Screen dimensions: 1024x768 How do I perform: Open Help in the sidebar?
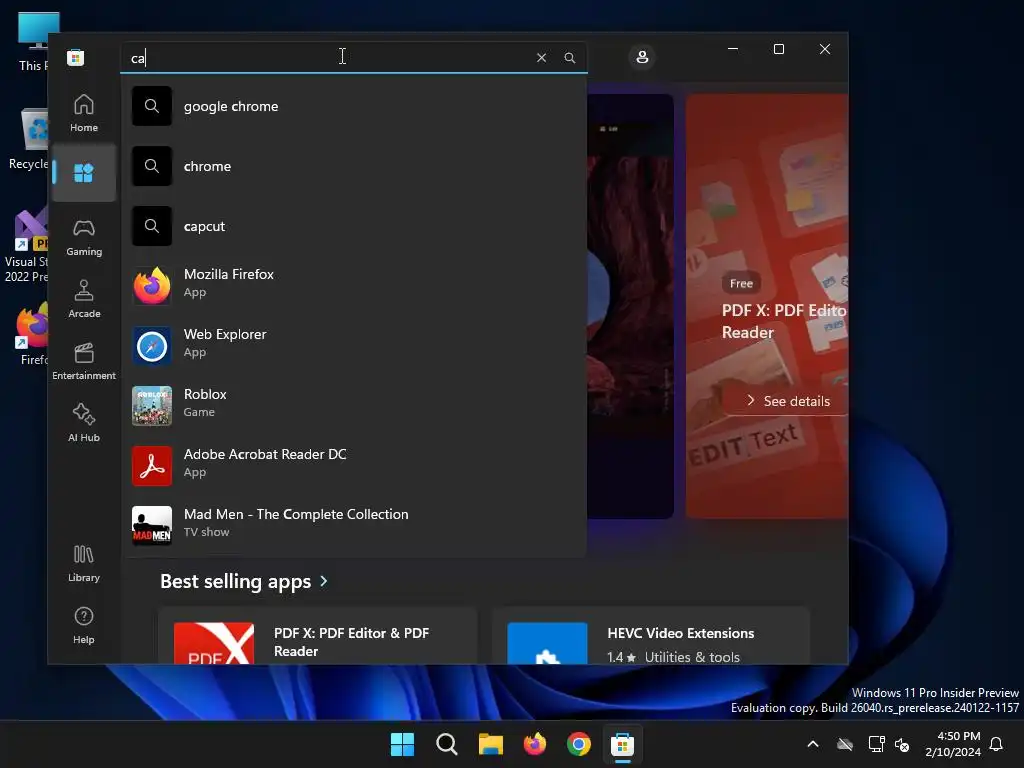click(84, 625)
